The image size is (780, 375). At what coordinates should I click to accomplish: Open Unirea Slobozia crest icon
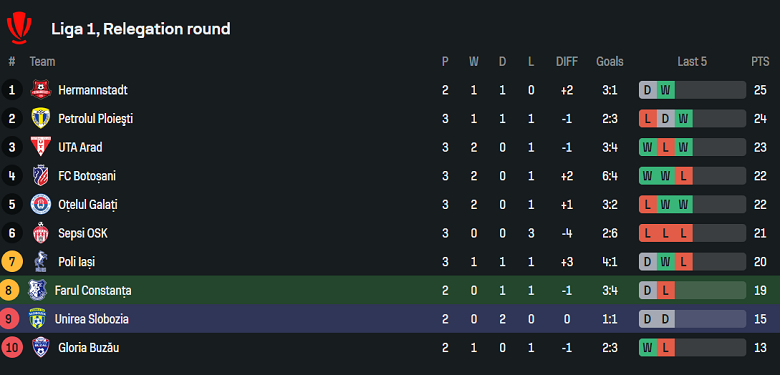tap(37, 319)
